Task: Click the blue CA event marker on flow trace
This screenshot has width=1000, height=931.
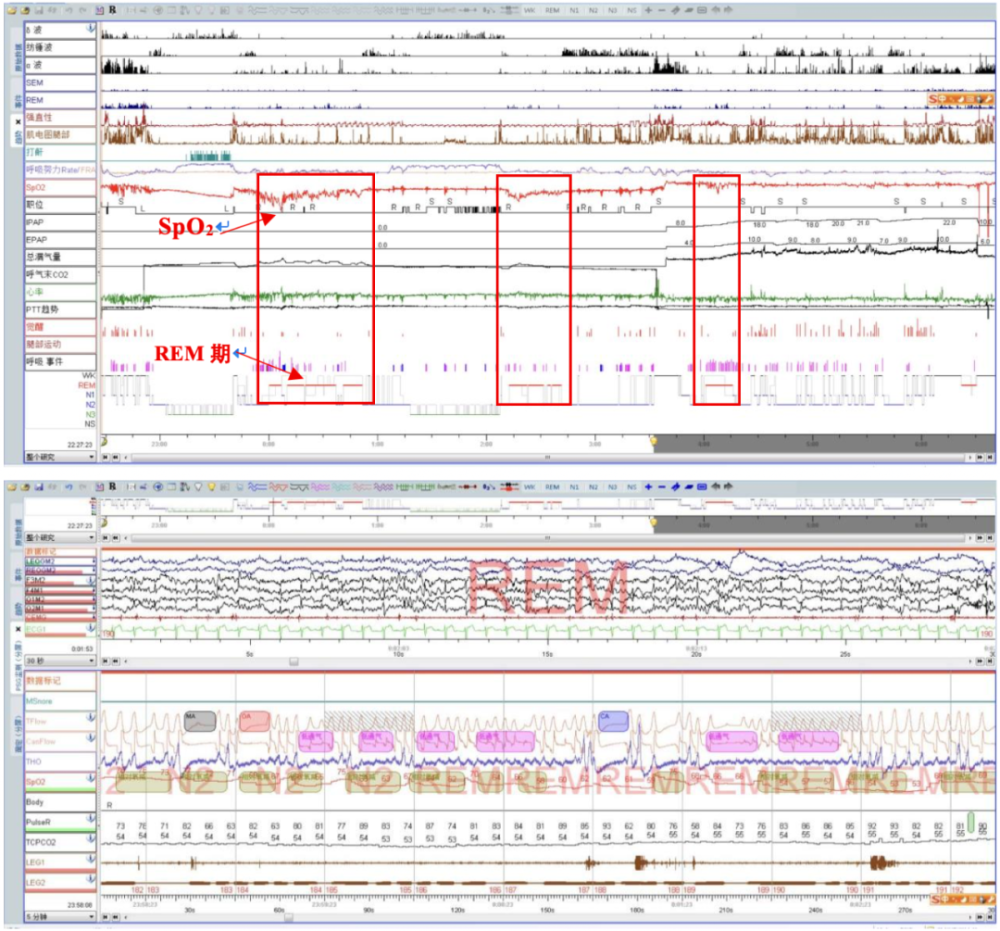Action: coord(612,719)
